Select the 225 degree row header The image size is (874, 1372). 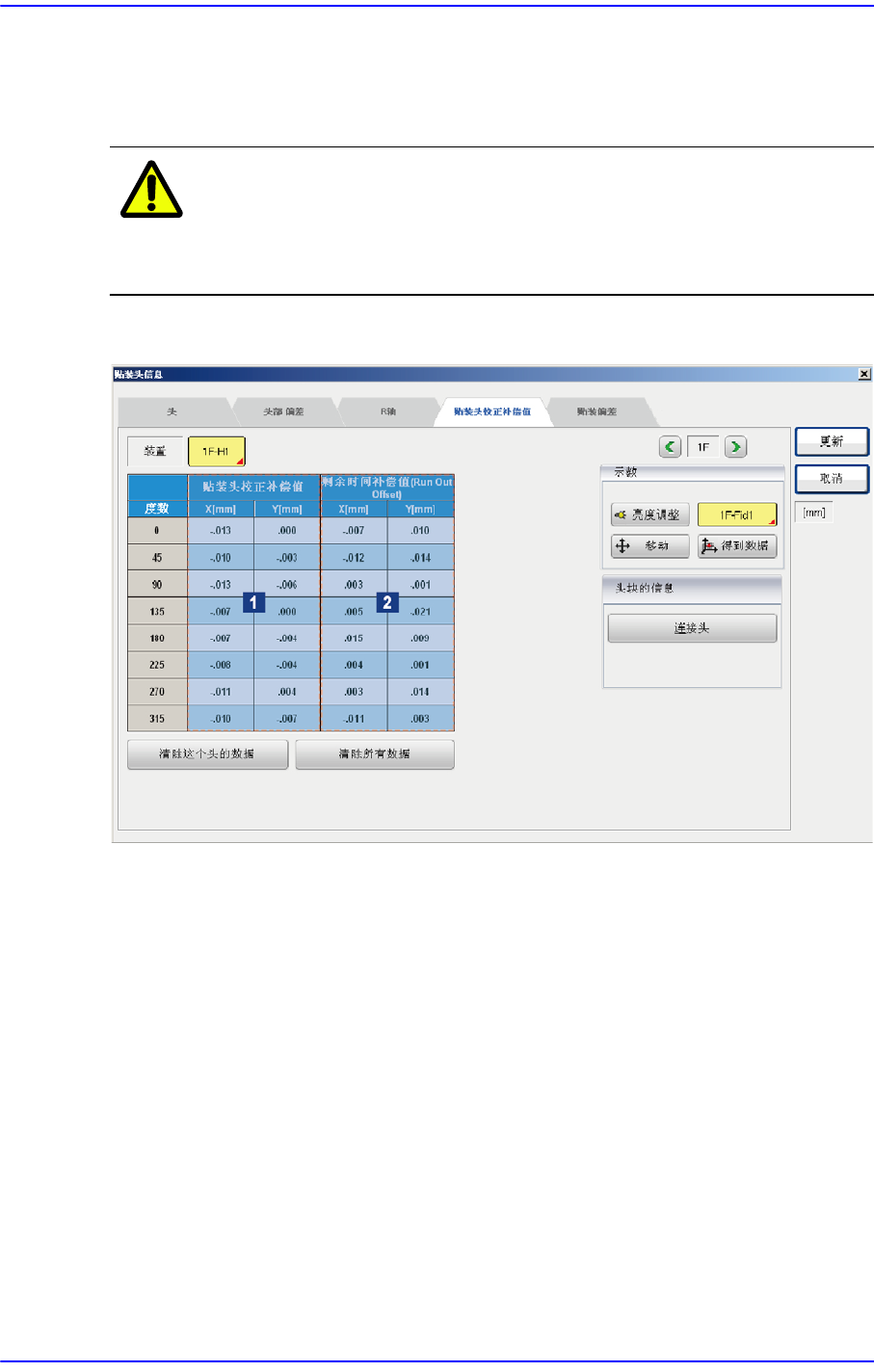(157, 665)
